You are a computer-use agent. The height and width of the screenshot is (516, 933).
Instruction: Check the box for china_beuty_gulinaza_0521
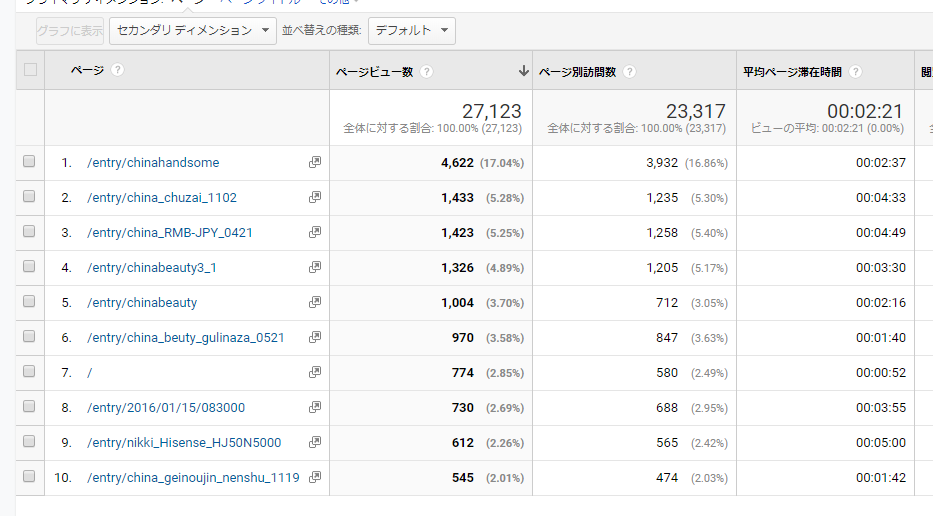(x=29, y=336)
